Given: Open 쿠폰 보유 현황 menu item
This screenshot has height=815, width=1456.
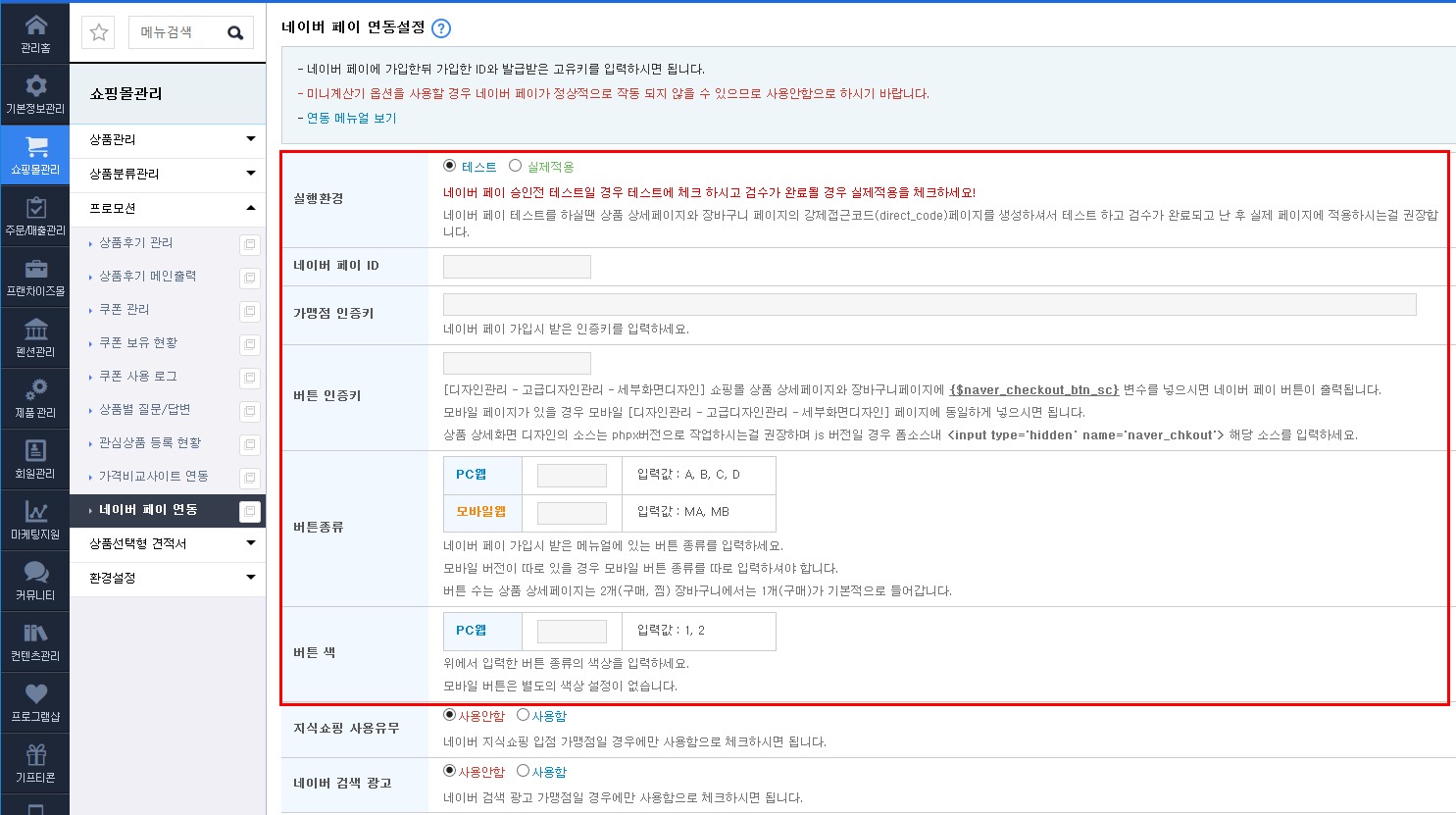Looking at the screenshot, I should pos(138,342).
